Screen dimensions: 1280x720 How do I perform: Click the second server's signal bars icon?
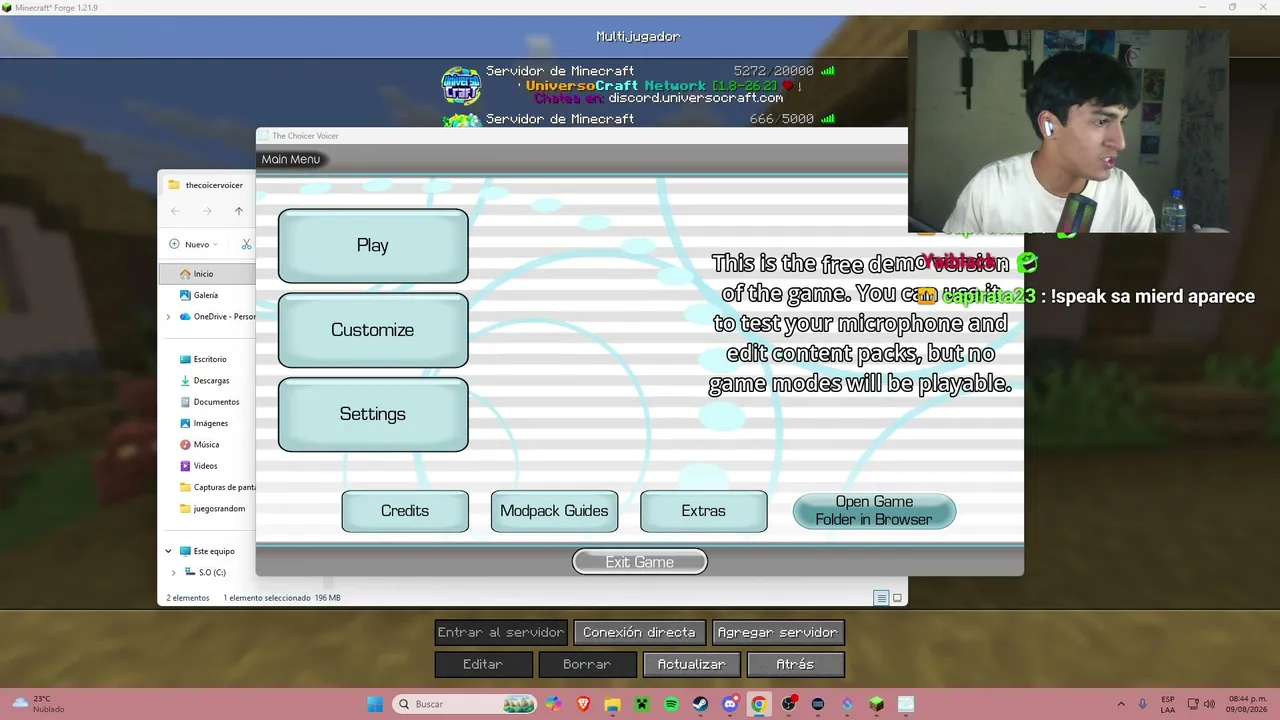click(827, 119)
